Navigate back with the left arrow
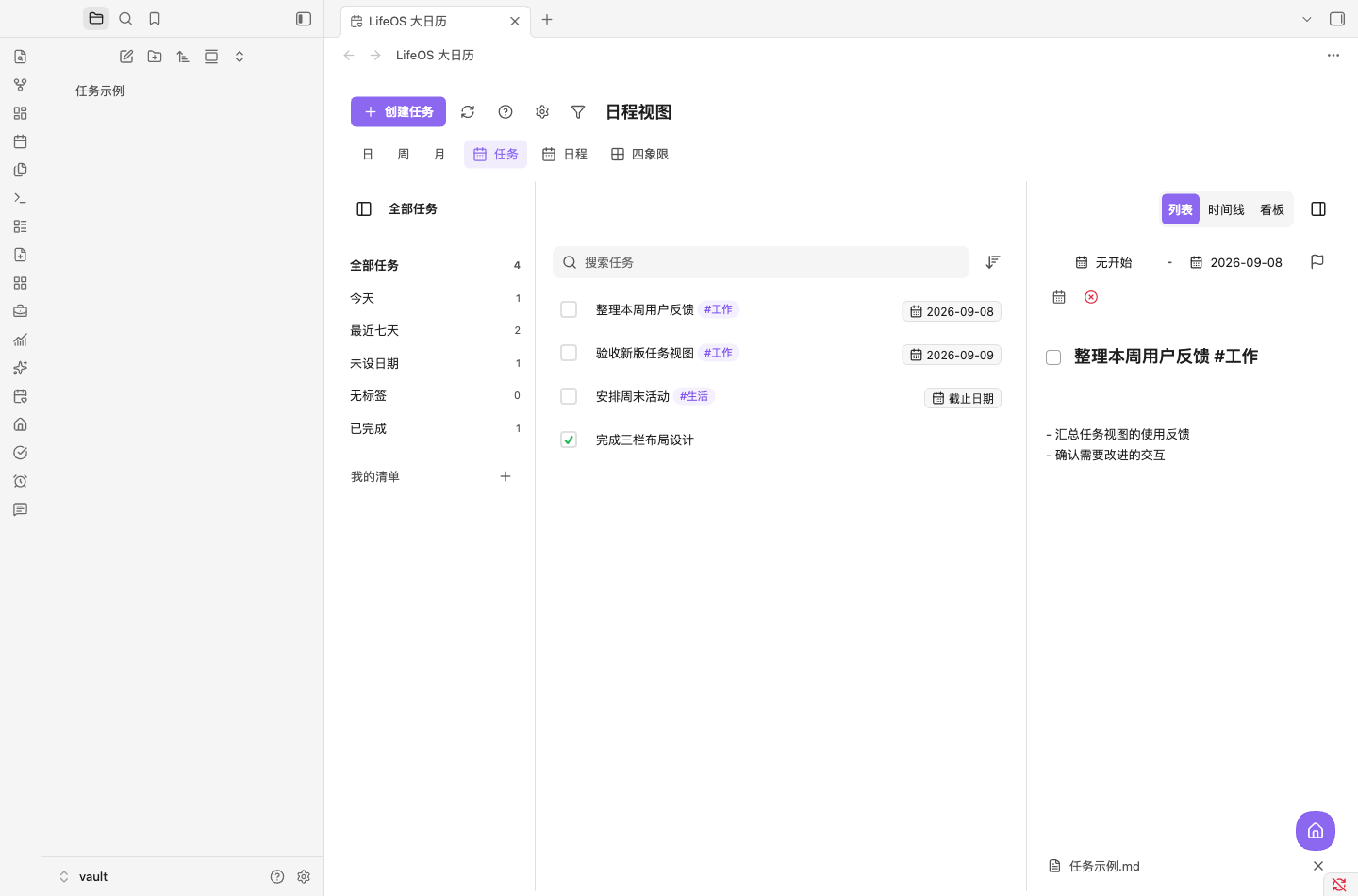Screen dimensions: 1358x896 coord(349,56)
